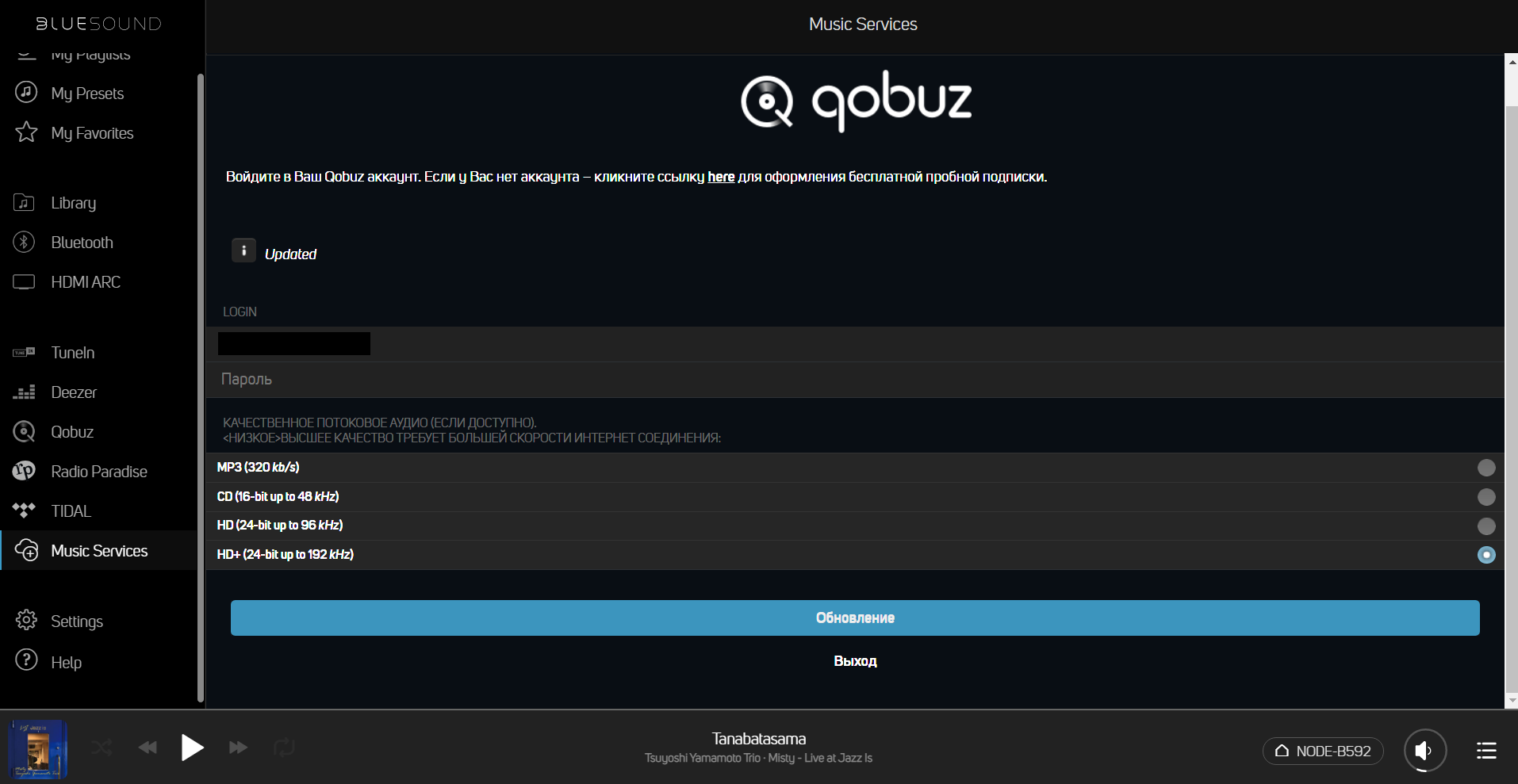Skip to previous track
Screen dimensions: 1518x784
148,748
